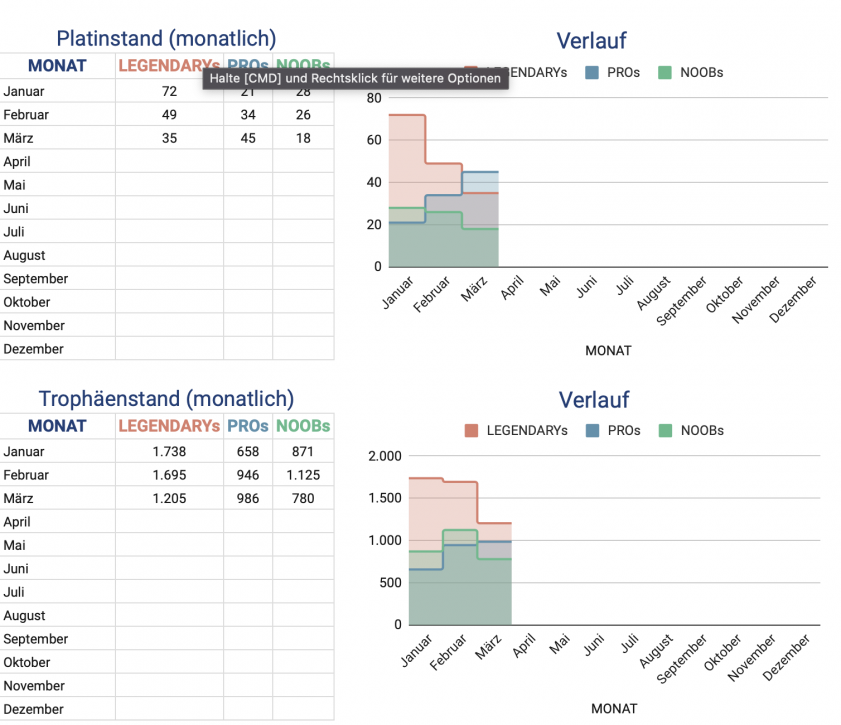Click the green NOOBs legend swatch in the upper chart
The width and height of the screenshot is (841, 725).
pyautogui.click(x=665, y=72)
